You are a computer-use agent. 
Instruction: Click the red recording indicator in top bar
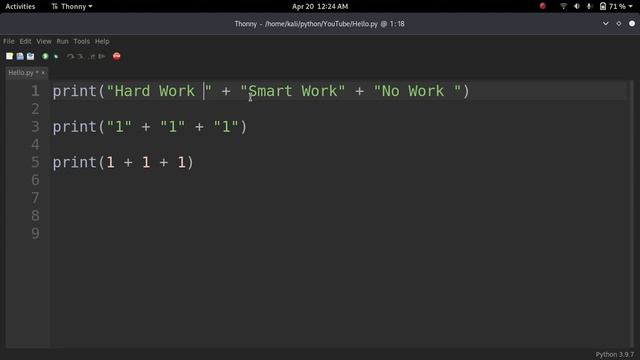542,6
